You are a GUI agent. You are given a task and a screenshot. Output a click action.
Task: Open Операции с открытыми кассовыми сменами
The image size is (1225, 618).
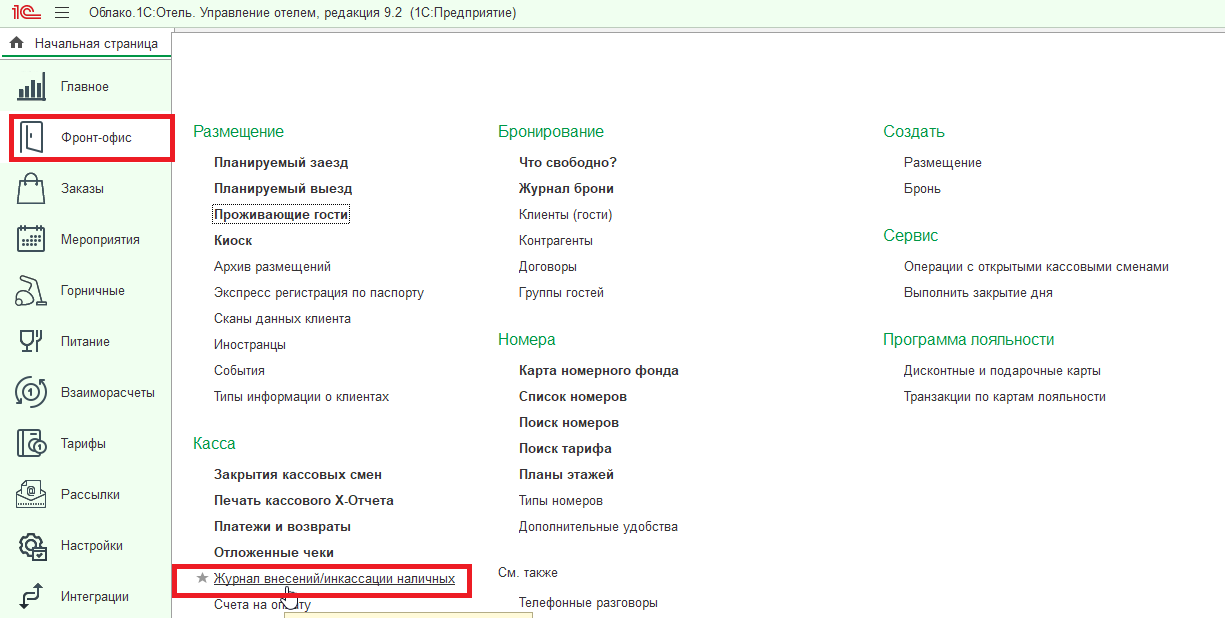(x=1036, y=266)
